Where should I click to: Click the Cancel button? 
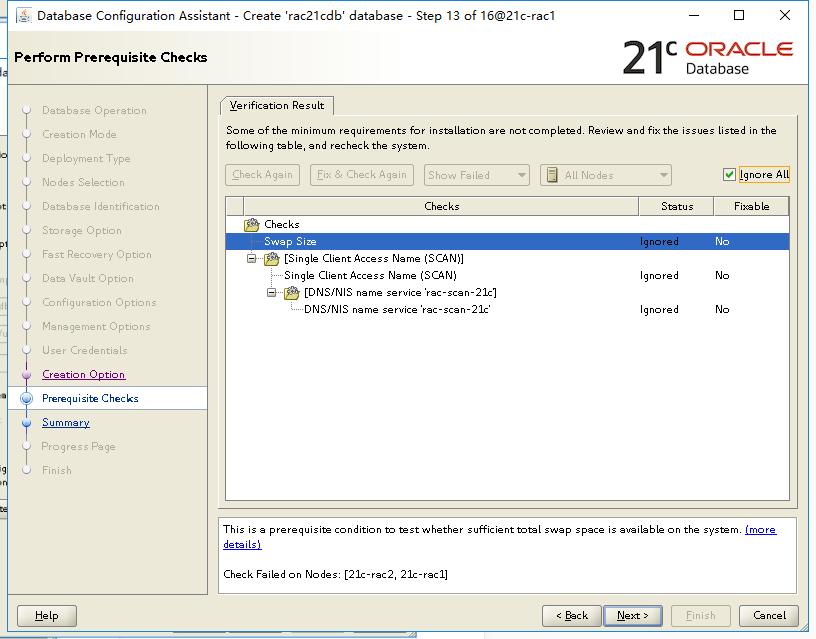[x=769, y=616]
